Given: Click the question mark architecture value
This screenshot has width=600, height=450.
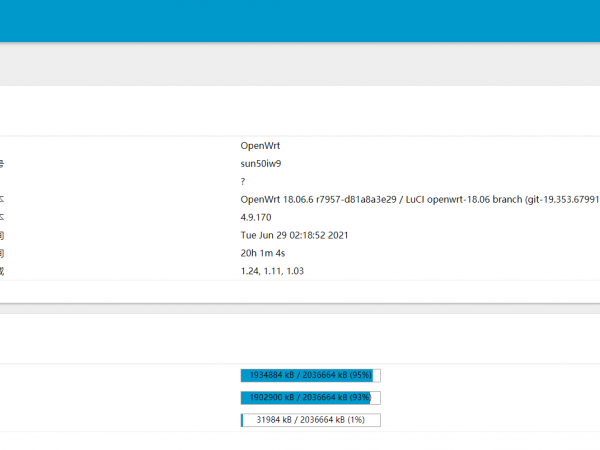Looking at the screenshot, I should point(243,181).
